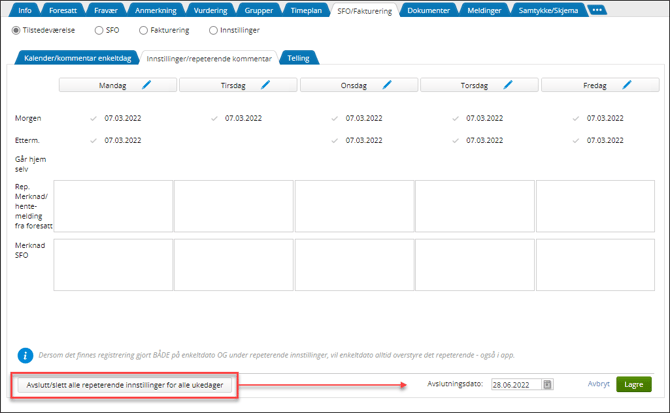The image size is (670, 413).
Task: Click the pencil edit icon for Mandag
Action: 146,86
